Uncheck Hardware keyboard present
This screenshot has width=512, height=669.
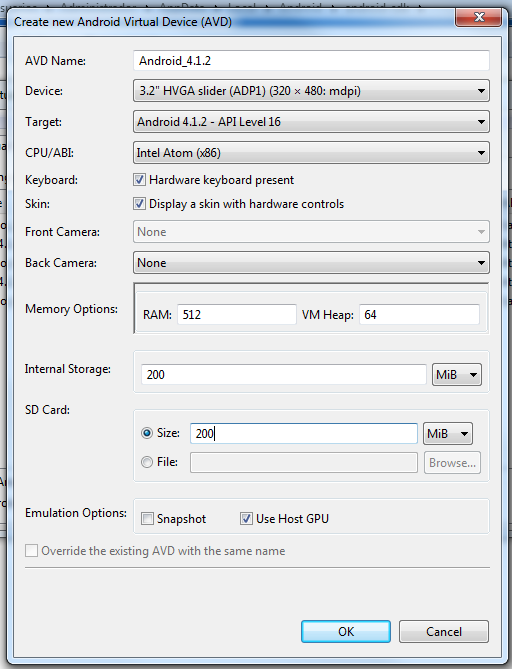[139, 180]
